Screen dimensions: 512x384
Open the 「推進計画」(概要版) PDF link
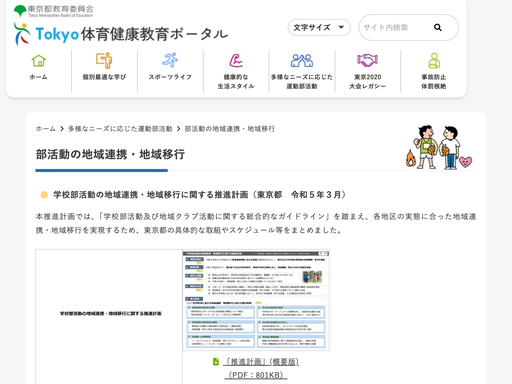pyautogui.click(x=261, y=362)
